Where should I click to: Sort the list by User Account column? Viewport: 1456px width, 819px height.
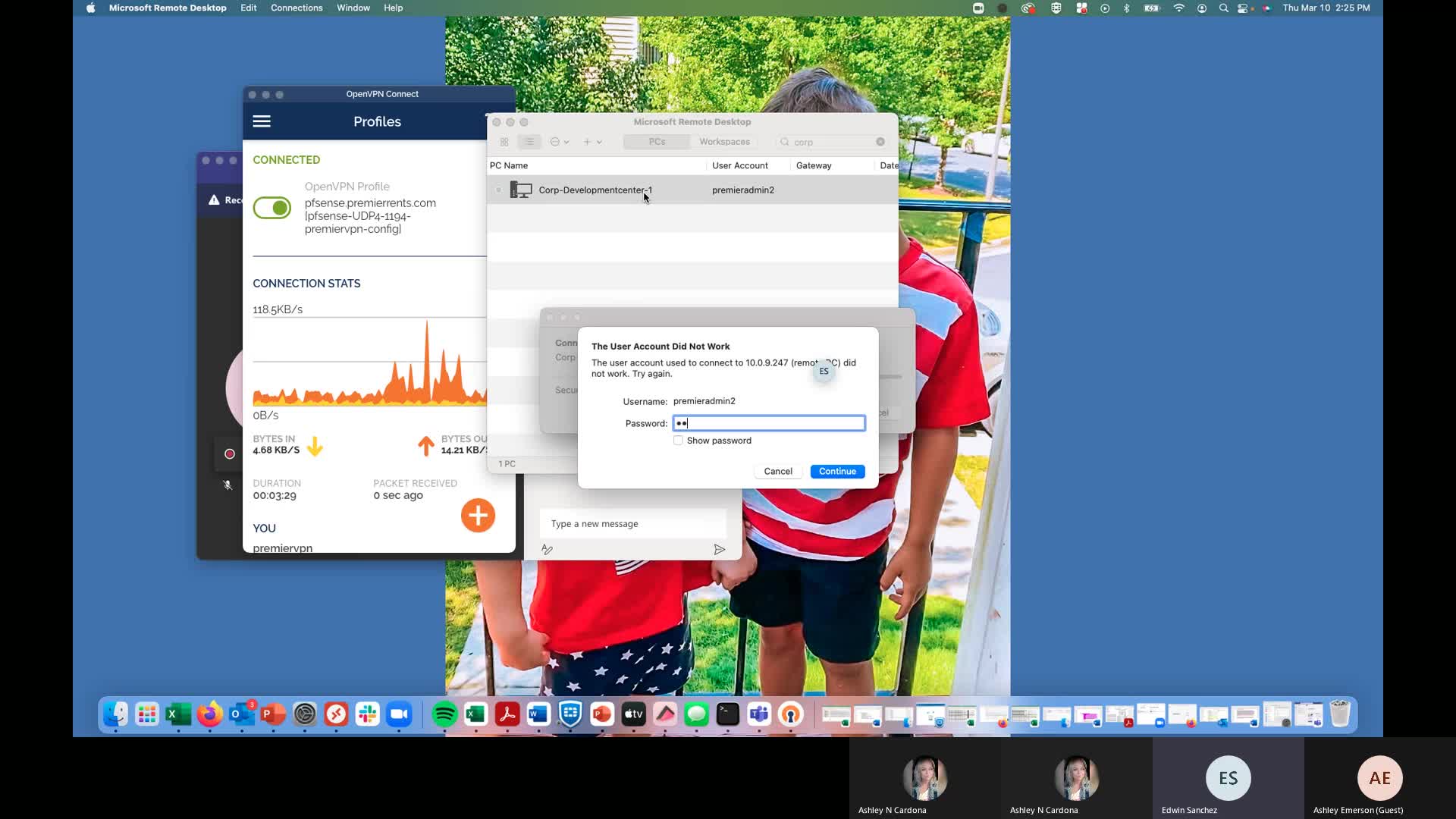(739, 165)
